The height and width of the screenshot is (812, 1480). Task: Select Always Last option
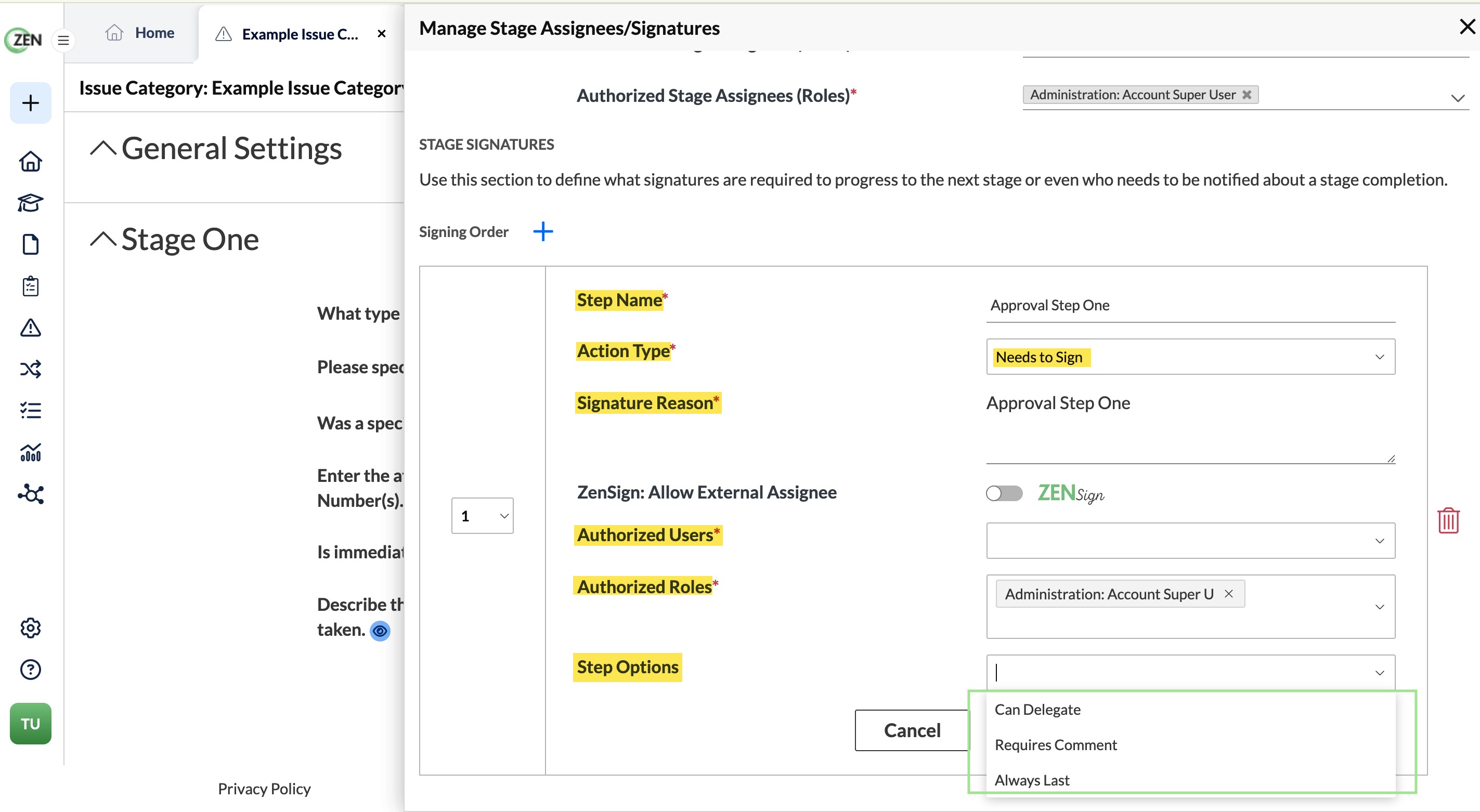[x=1190, y=780]
